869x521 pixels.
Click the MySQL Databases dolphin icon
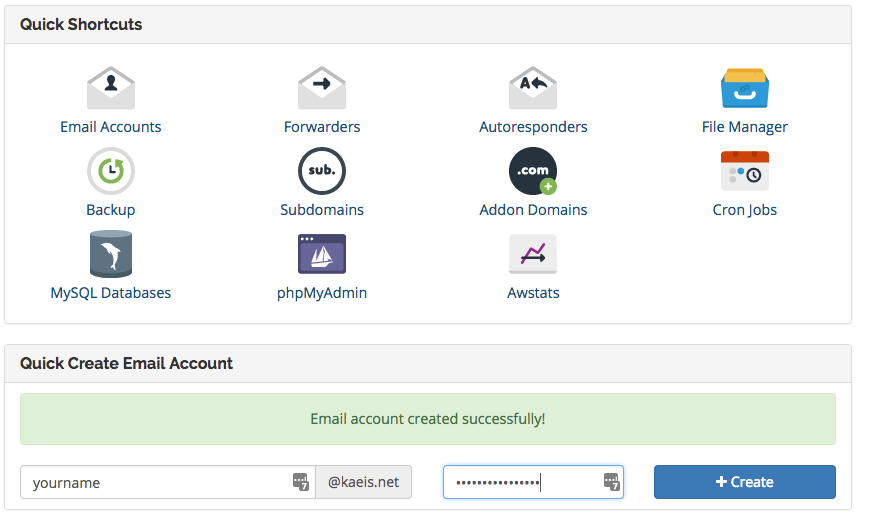[x=111, y=254]
